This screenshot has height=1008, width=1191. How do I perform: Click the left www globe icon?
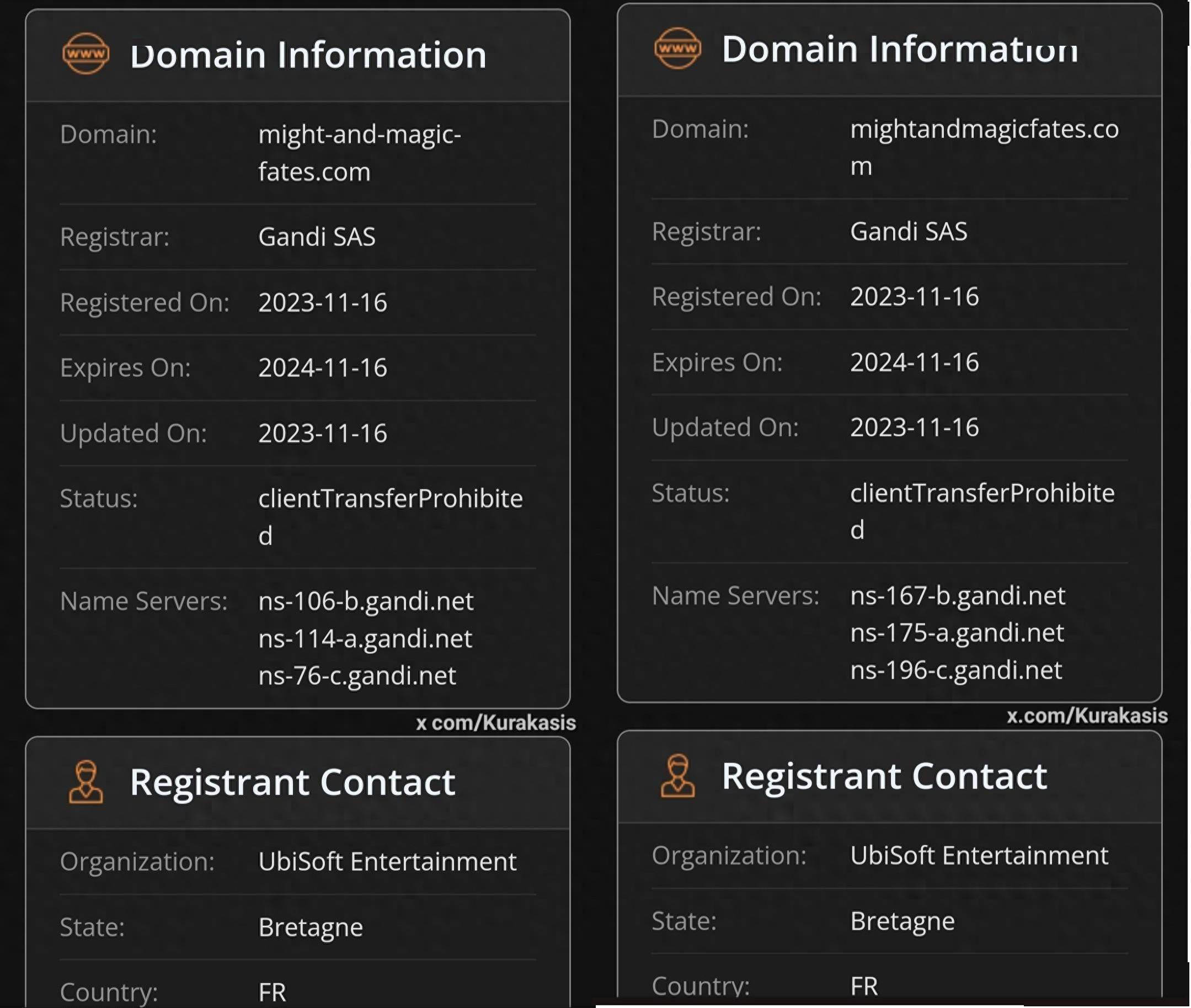coord(86,54)
